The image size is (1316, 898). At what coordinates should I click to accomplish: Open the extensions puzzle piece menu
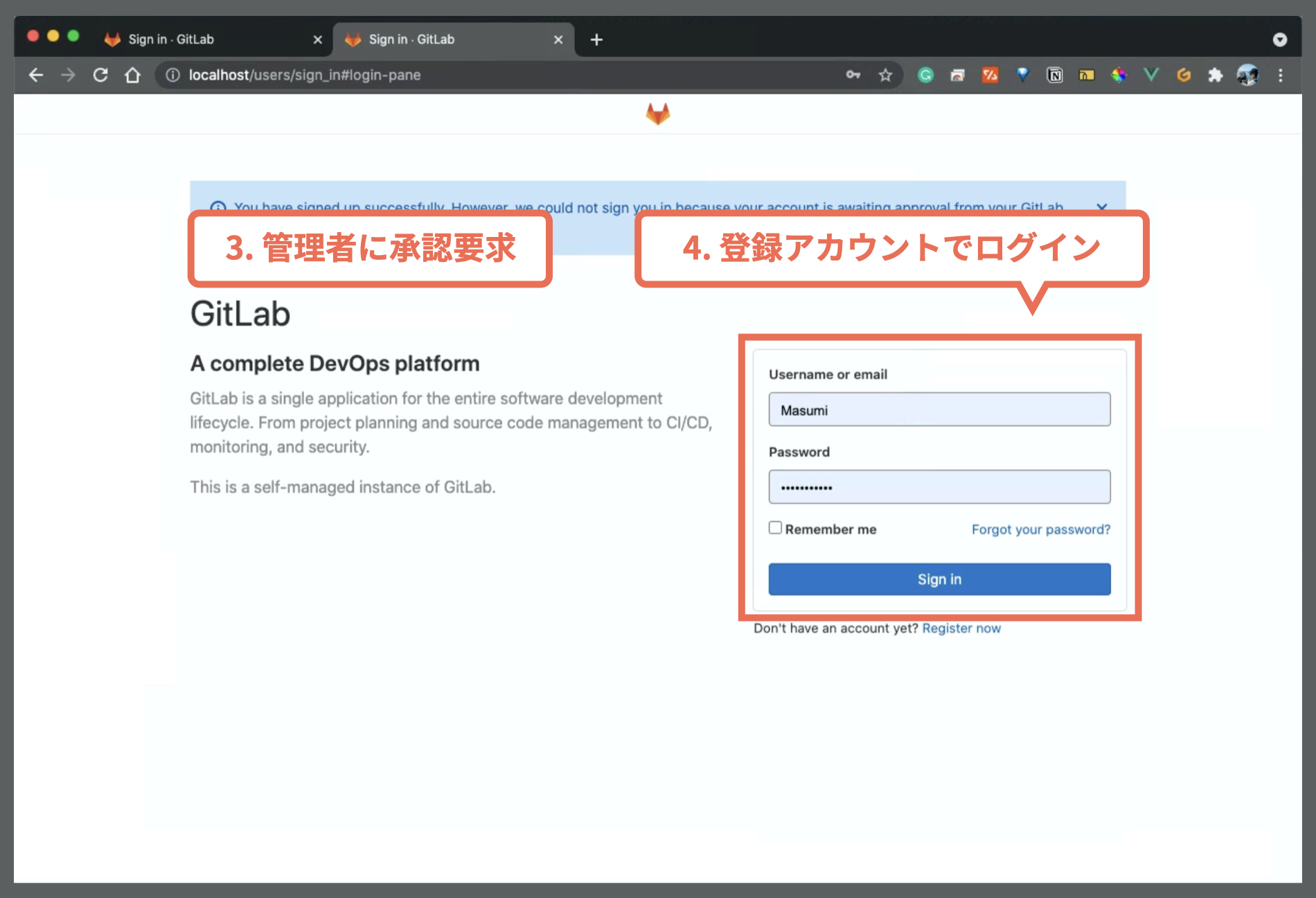[1216, 75]
